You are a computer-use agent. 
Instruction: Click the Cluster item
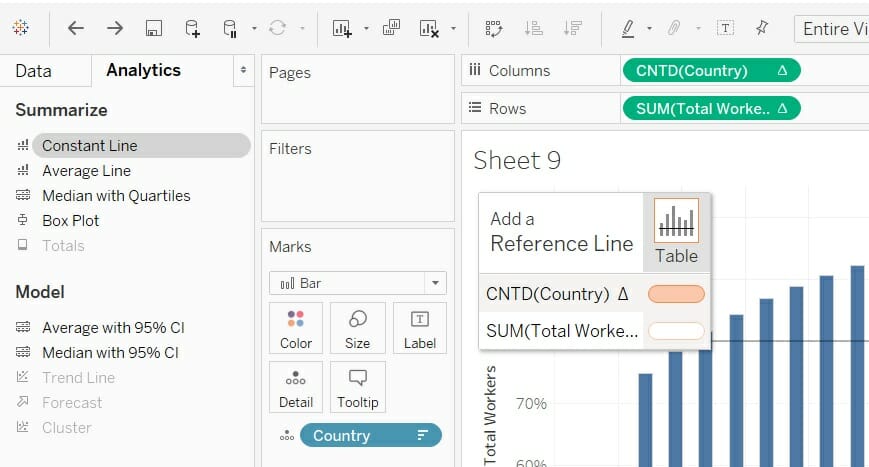click(x=67, y=427)
